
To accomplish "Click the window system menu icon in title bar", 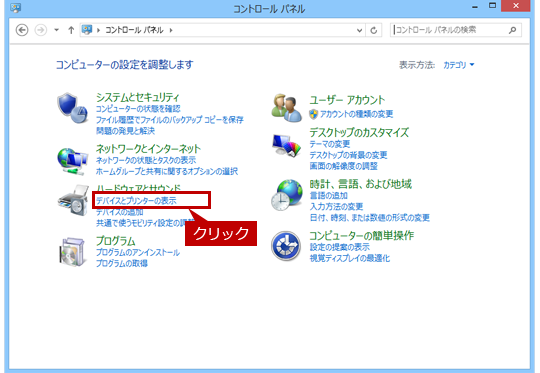I will 15,8.
